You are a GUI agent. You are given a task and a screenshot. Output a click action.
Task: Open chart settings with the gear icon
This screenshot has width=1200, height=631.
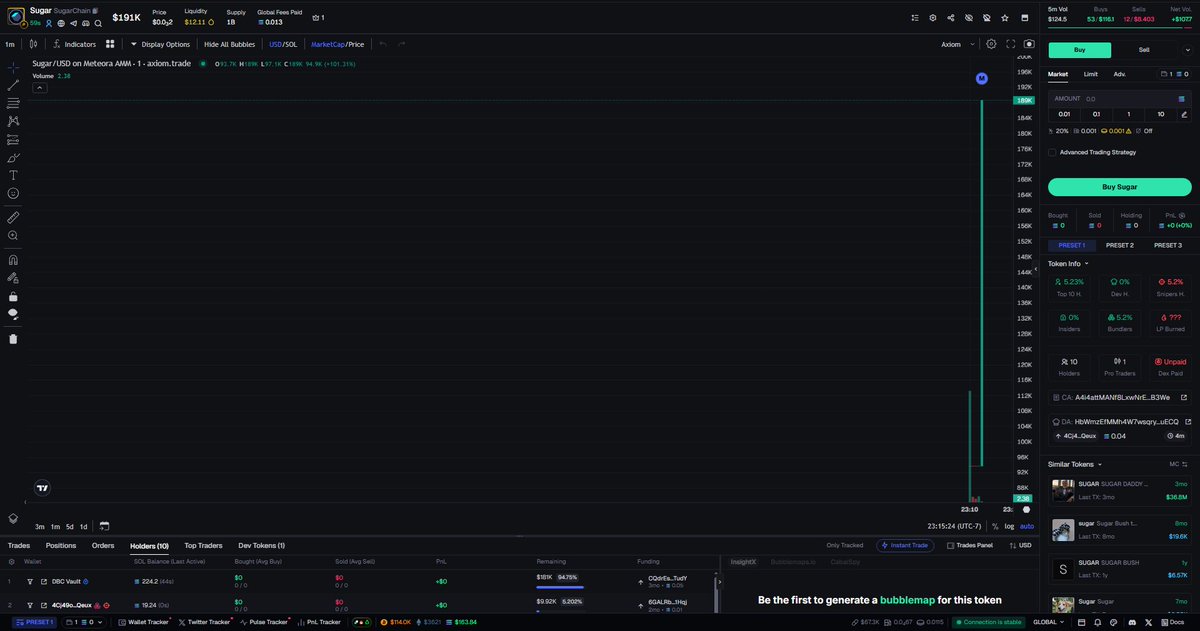tap(990, 44)
